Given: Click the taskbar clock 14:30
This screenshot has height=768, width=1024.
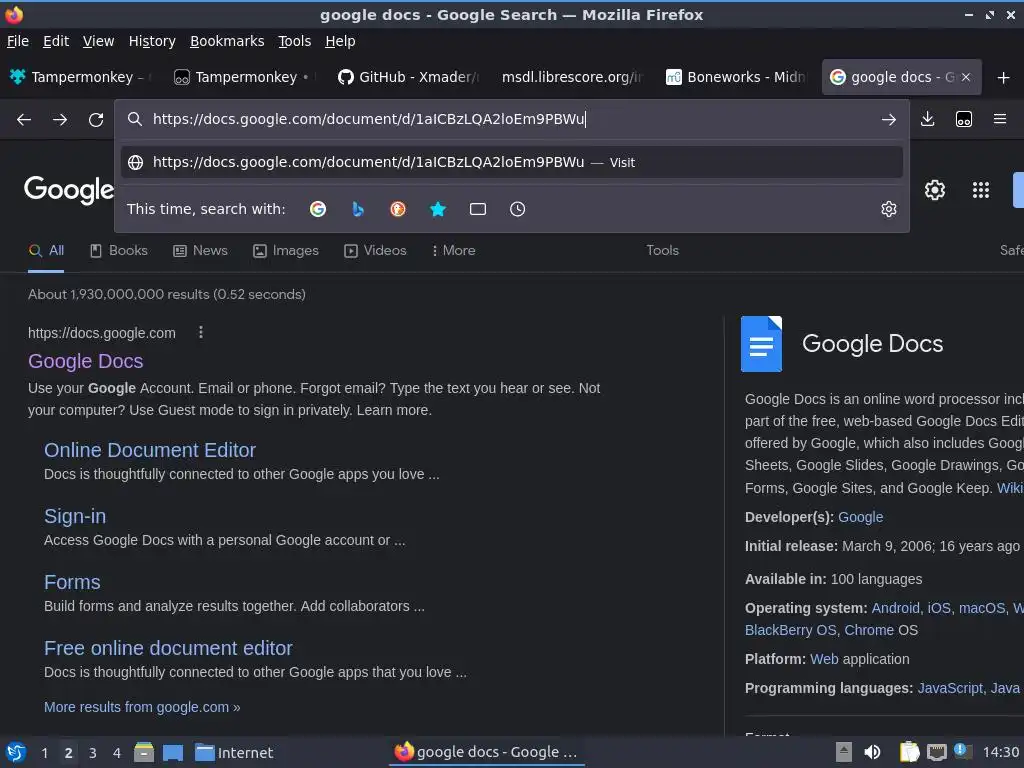Looking at the screenshot, I should (x=1000, y=752).
